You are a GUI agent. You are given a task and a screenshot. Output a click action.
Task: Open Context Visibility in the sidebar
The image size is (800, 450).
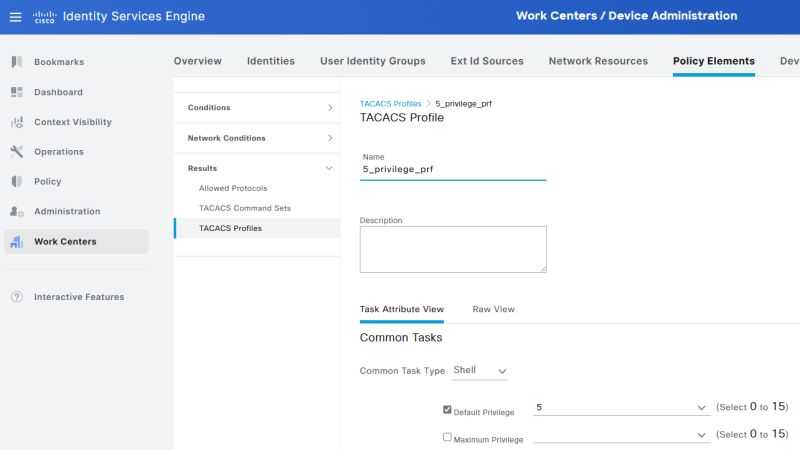72,122
